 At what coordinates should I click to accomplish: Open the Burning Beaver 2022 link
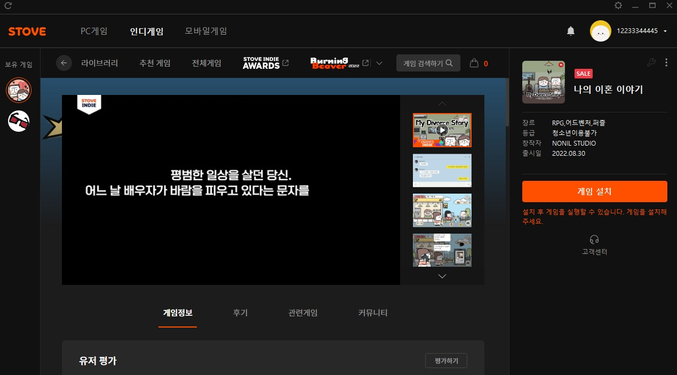click(335, 63)
